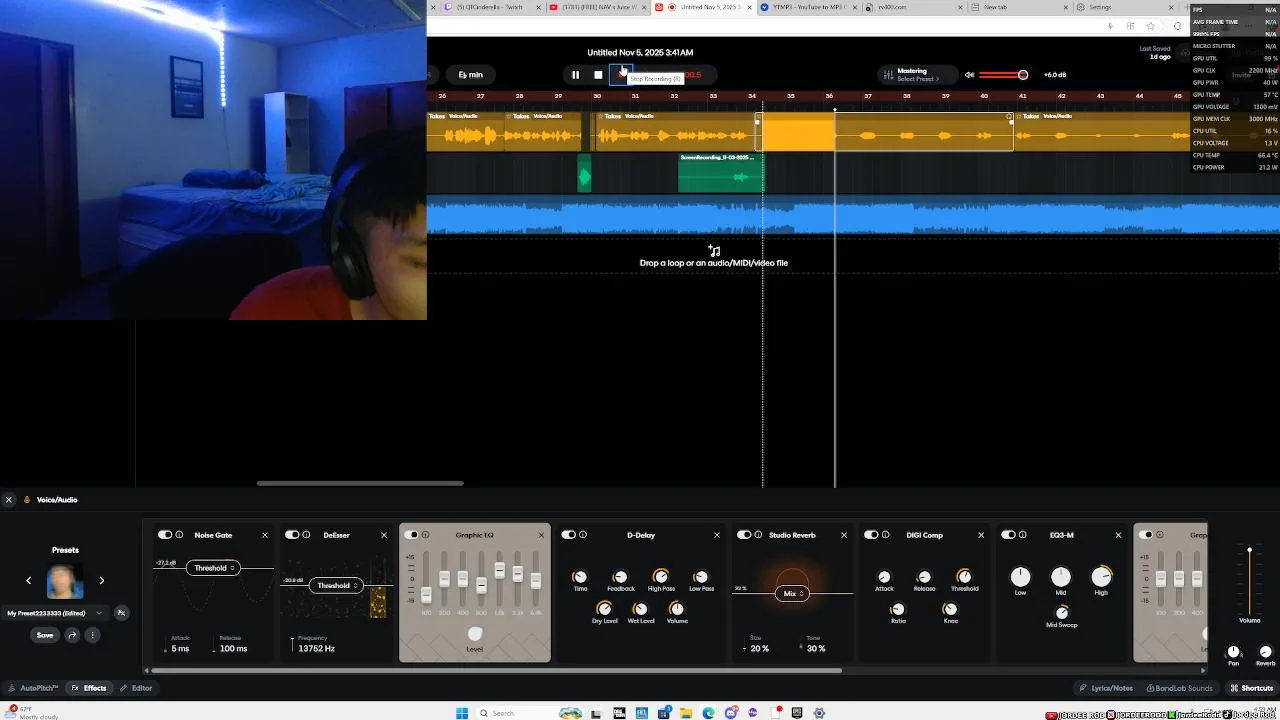Remove the DIGI Comp effect
The height and width of the screenshot is (720, 1280).
[980, 535]
